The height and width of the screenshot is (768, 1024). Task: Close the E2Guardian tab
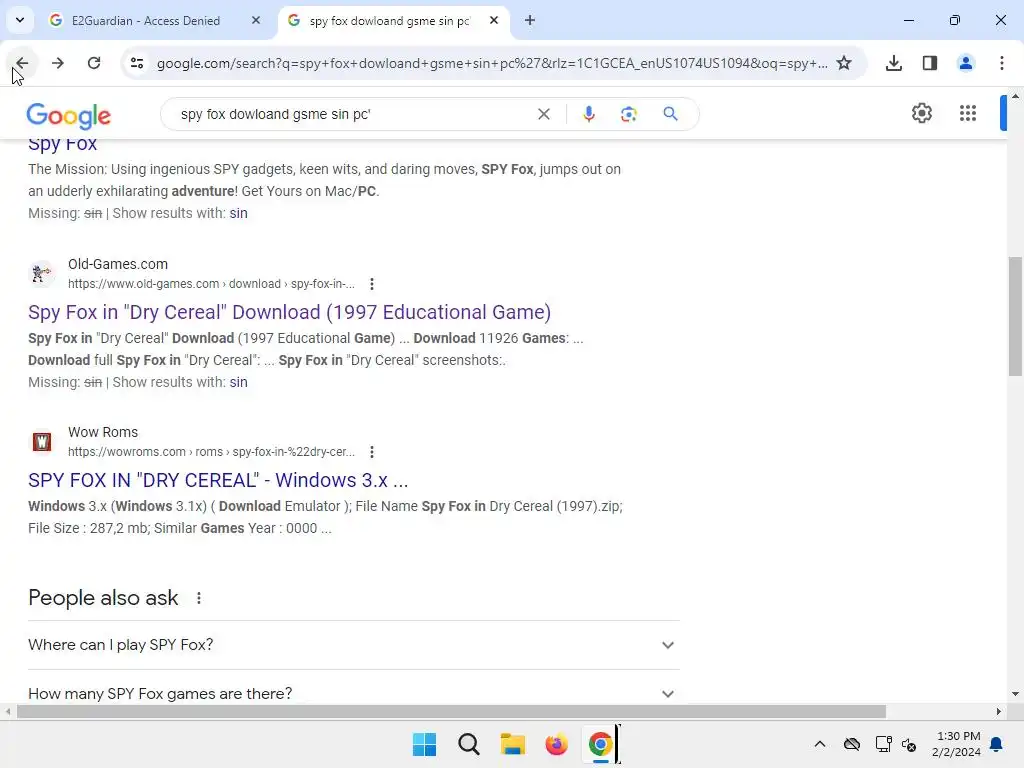[x=256, y=20]
